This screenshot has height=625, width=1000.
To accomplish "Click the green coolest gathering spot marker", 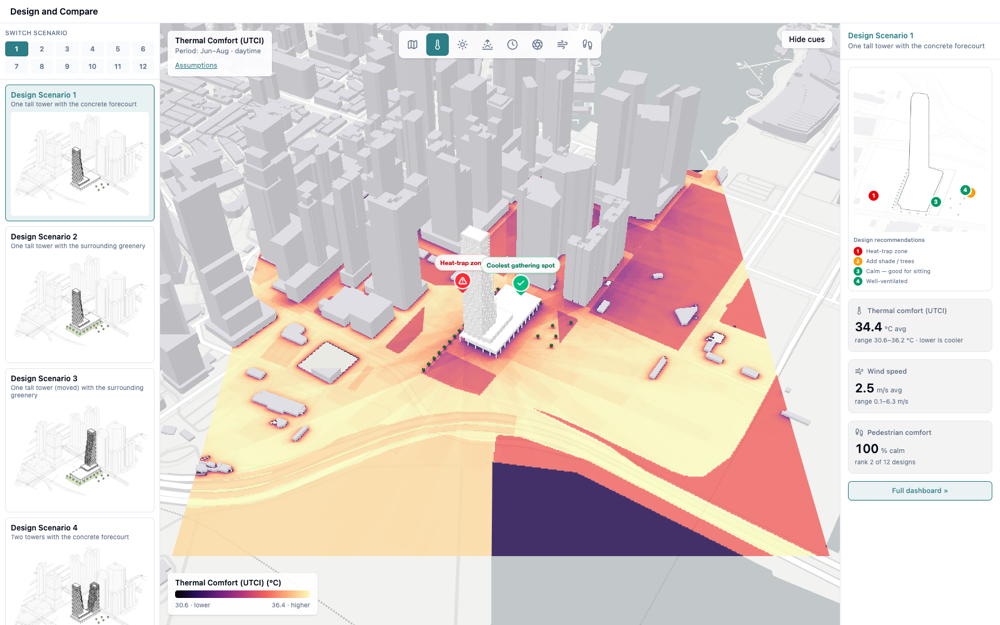I will [521, 284].
